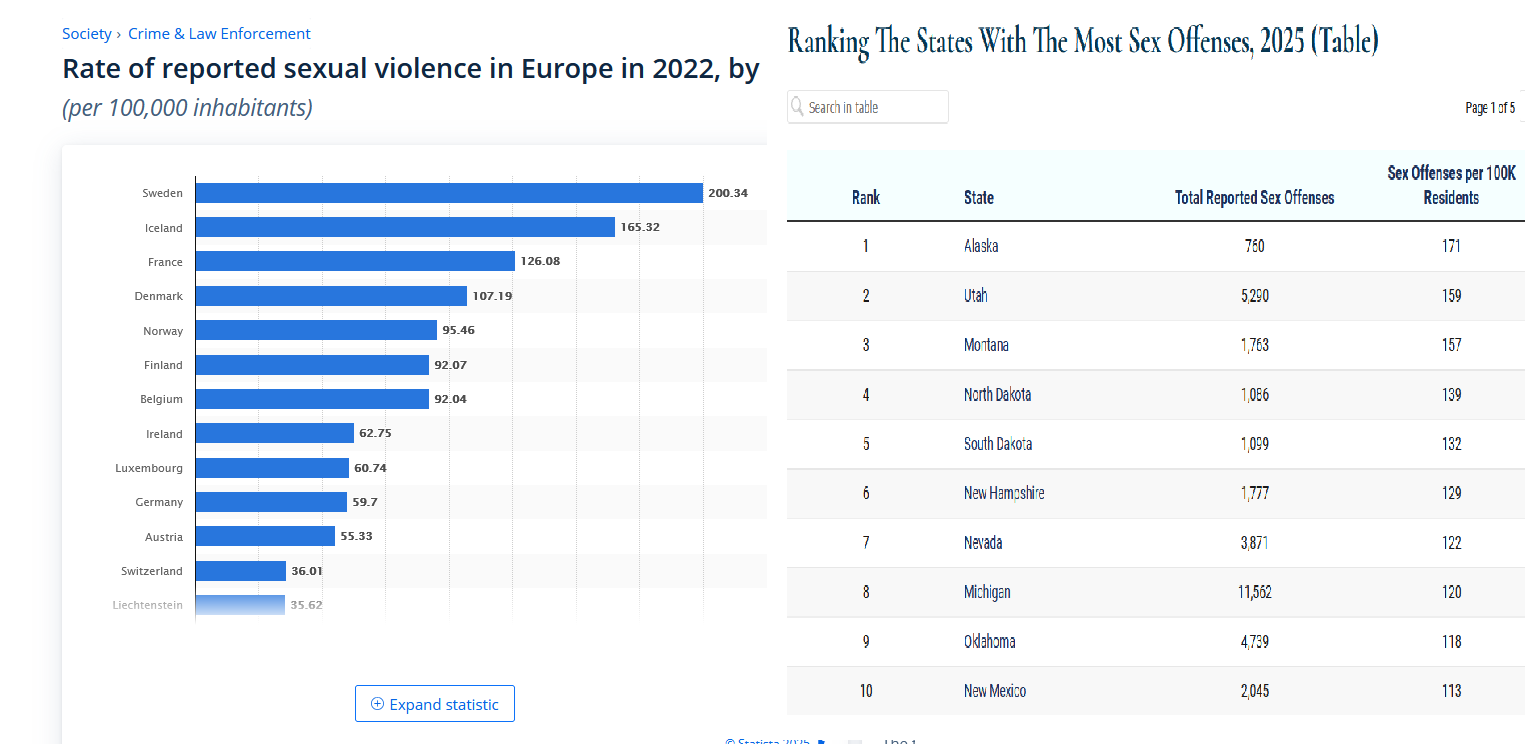Click the Alaska cell in the table

pos(981,246)
